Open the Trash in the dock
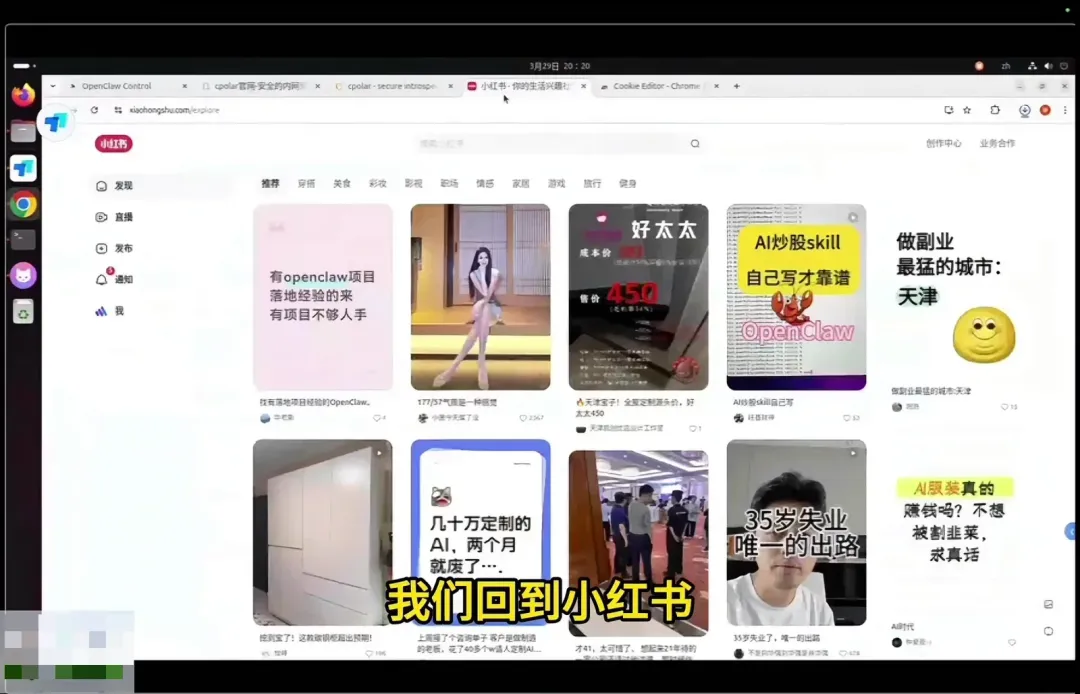The width and height of the screenshot is (1080, 694). 23,312
